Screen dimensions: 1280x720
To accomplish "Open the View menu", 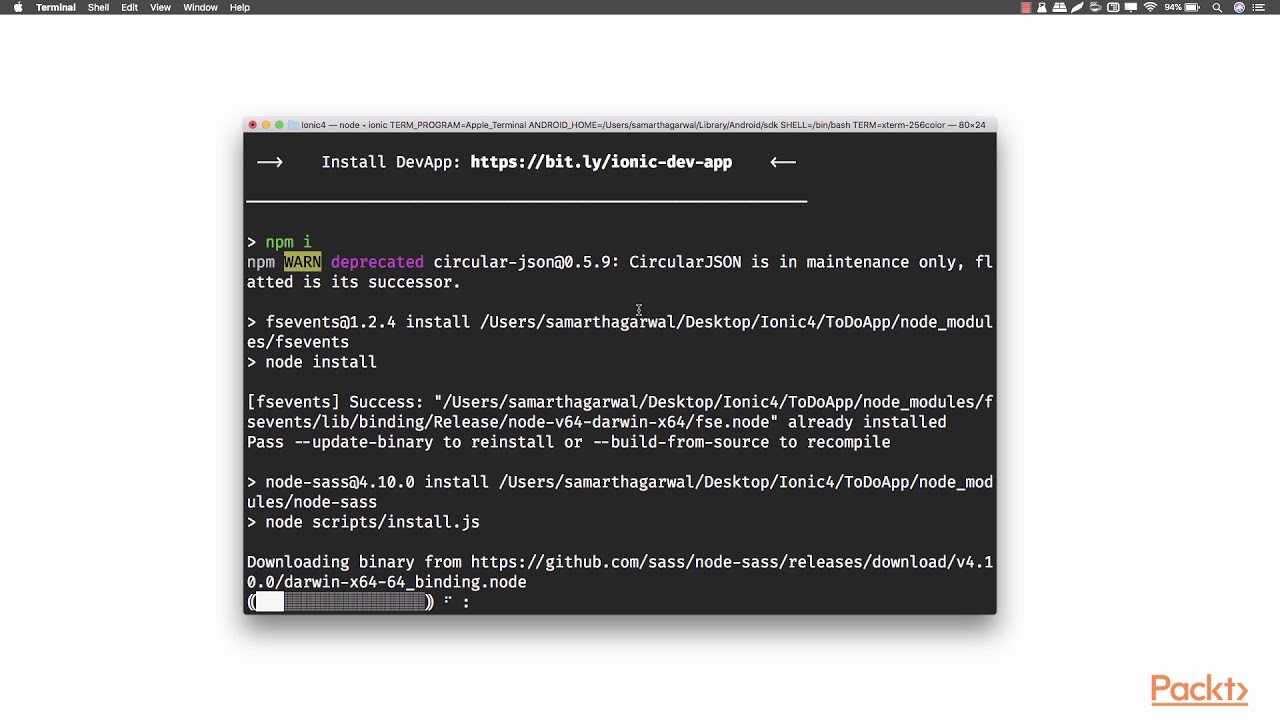I will point(160,7).
